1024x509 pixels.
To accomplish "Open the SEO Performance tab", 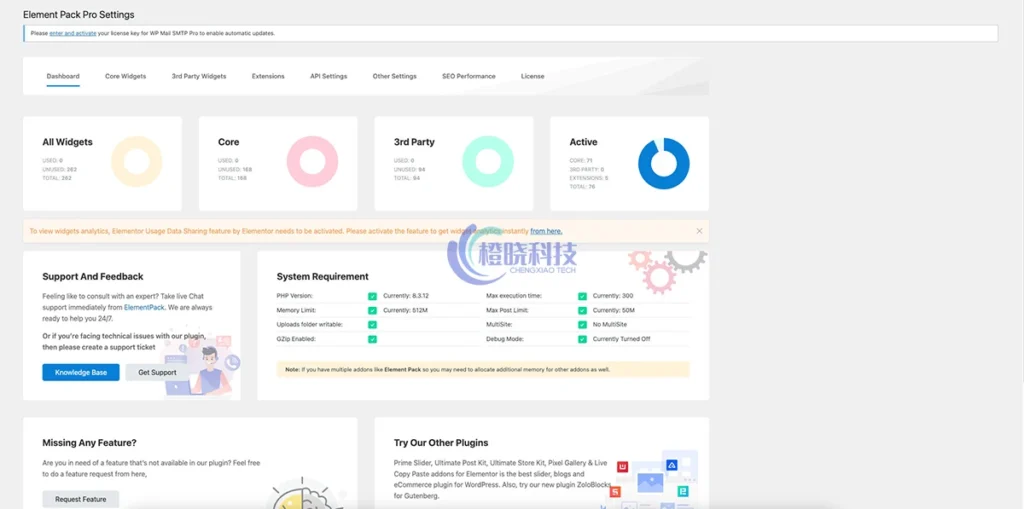I will pyautogui.click(x=468, y=76).
